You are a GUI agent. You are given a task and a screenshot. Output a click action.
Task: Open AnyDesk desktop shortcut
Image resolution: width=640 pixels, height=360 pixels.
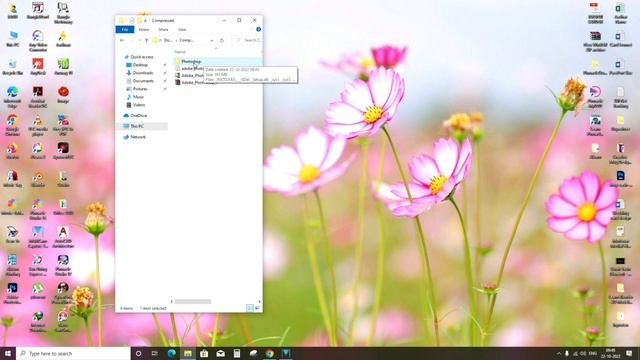(38, 67)
